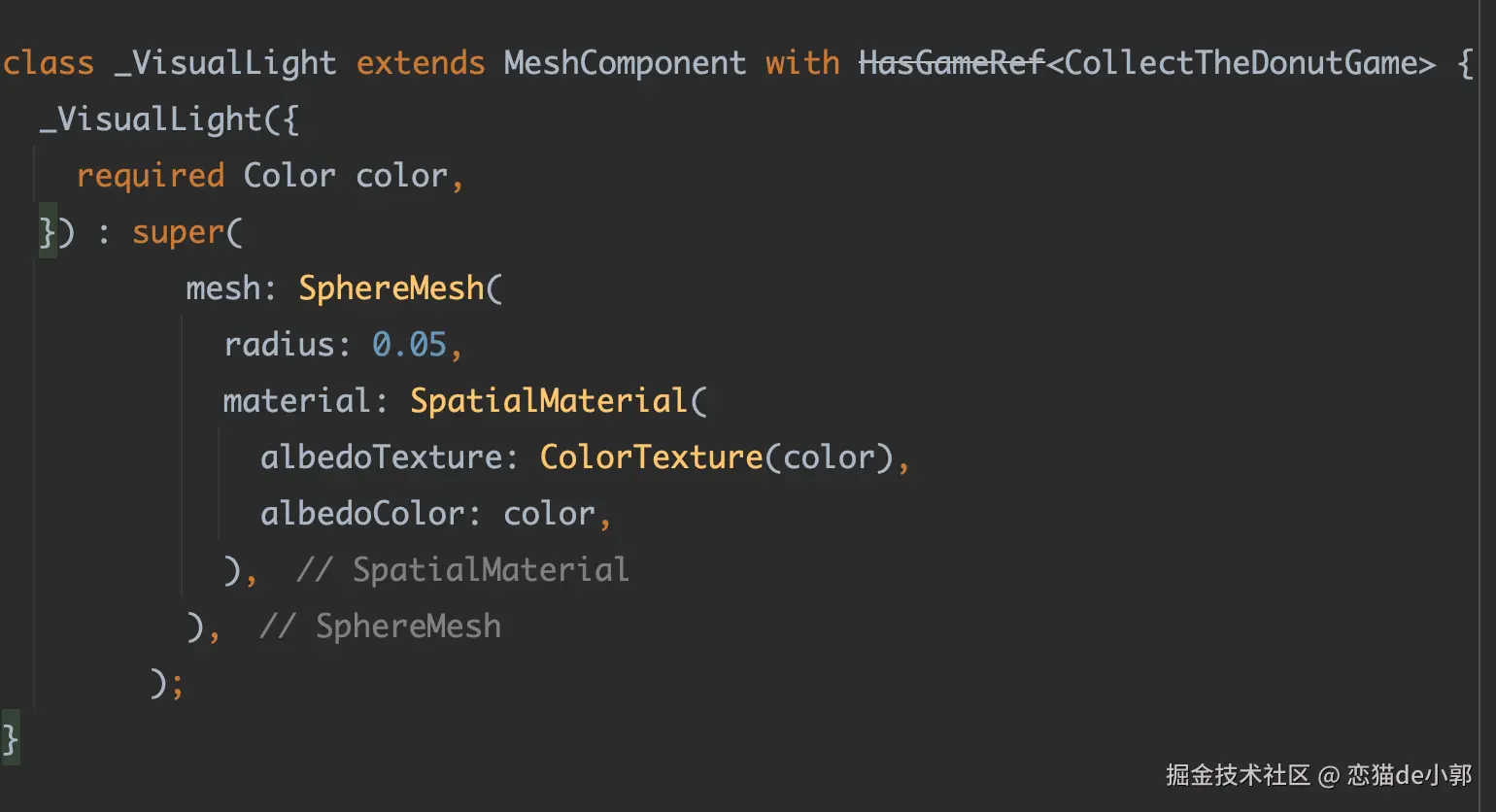Click the Color type in the constructor

(289, 176)
